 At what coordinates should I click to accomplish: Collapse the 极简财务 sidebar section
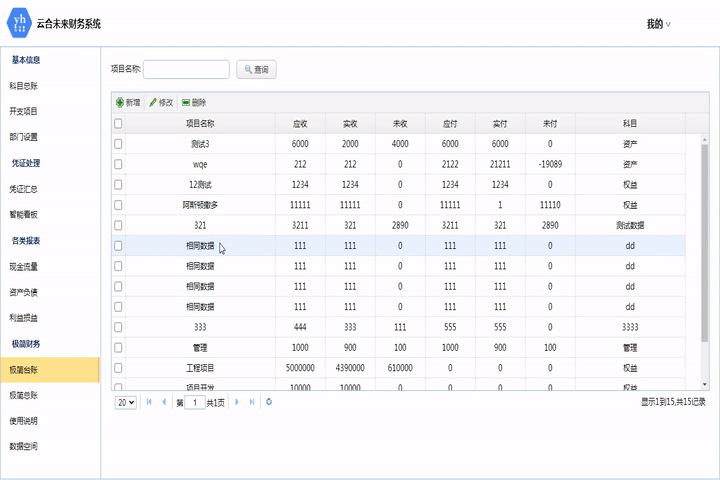pos(25,344)
